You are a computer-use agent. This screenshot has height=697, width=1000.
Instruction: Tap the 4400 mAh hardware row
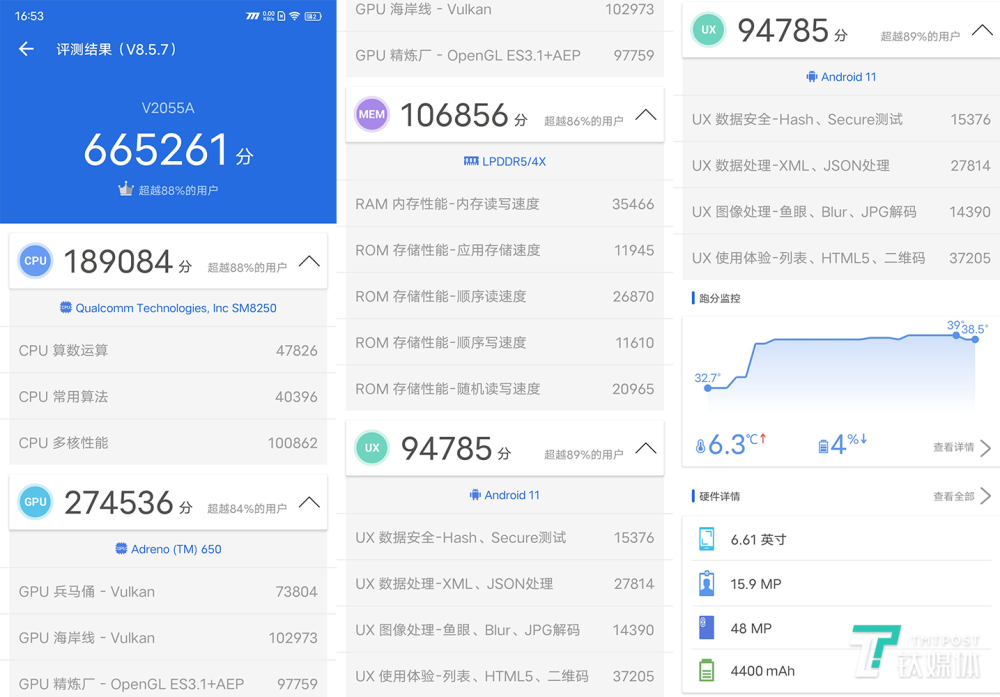pos(842,671)
